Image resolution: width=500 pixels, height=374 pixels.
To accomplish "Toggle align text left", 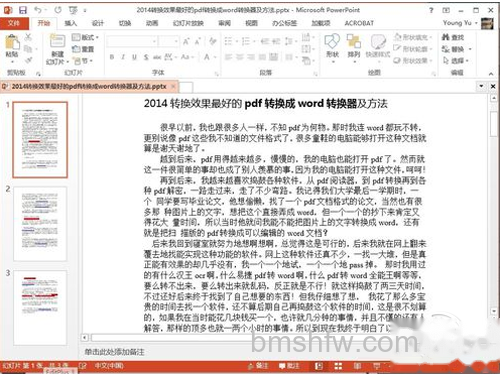I will click(x=228, y=57).
